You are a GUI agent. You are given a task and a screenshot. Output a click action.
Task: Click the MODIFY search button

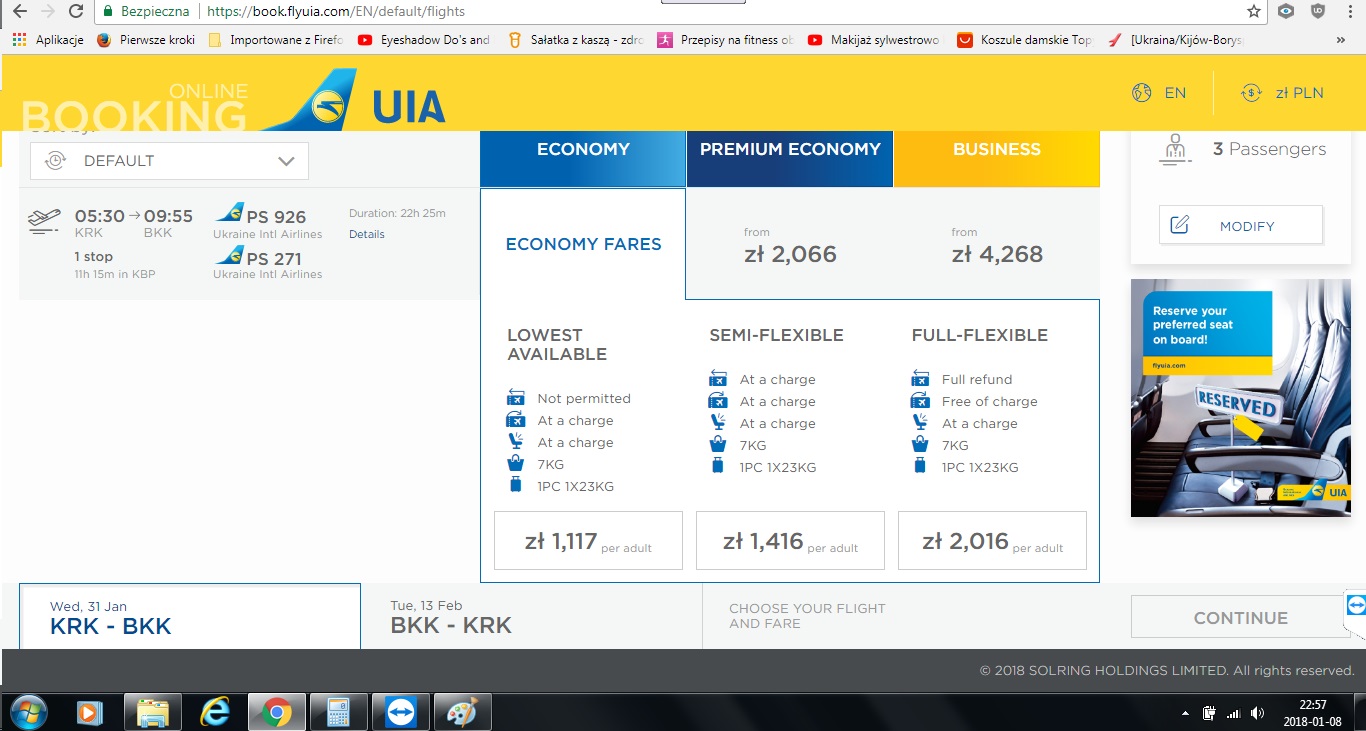pos(1240,225)
